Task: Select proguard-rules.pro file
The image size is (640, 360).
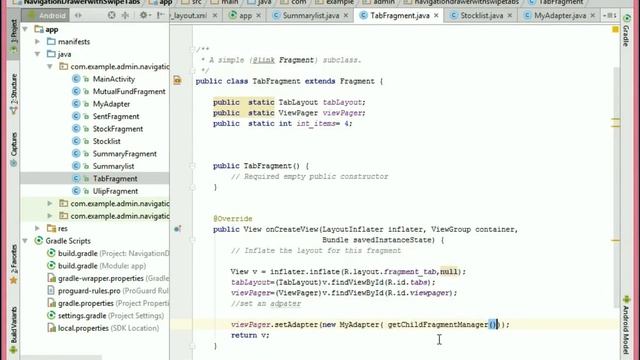Action: pos(108,291)
